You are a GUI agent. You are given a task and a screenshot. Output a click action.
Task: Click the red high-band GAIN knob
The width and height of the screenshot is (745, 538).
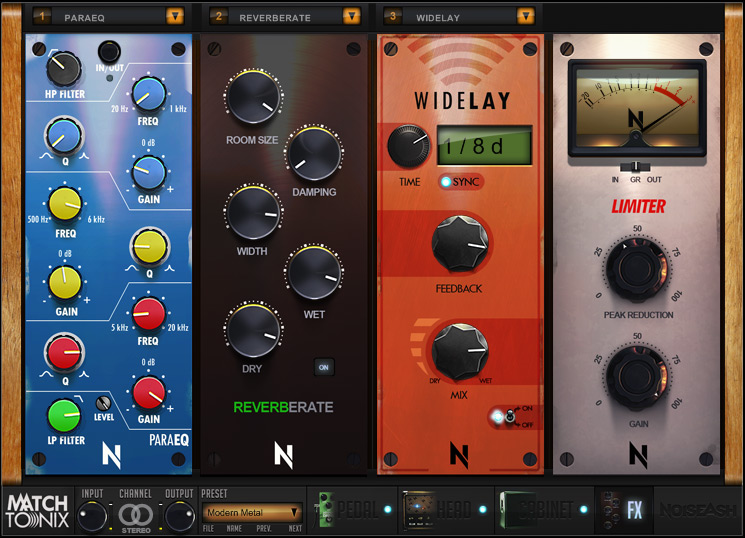click(149, 393)
